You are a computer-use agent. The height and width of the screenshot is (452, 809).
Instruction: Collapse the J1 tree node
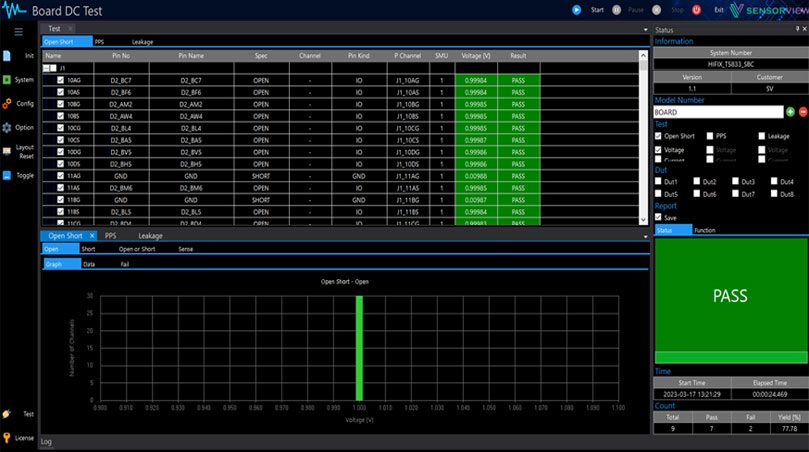click(46, 68)
